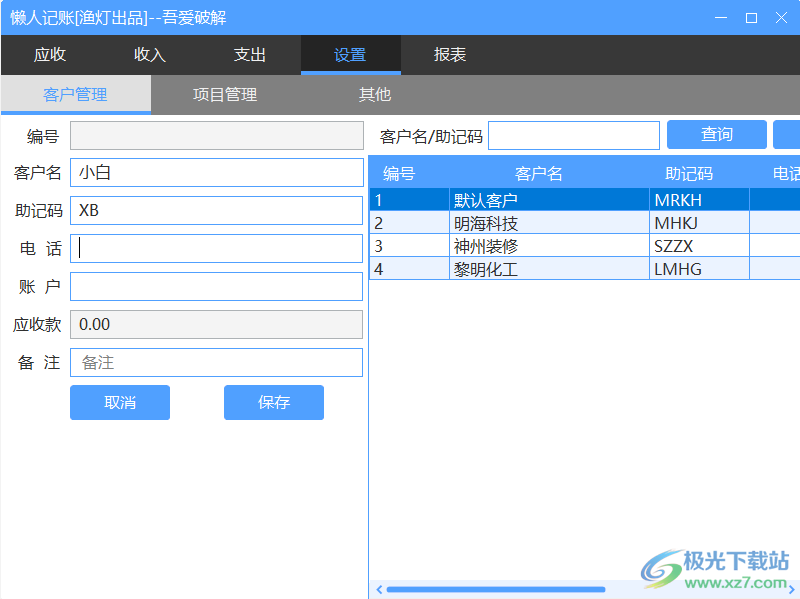
Task: Click the 备注 remarks input field
Action: 216,362
